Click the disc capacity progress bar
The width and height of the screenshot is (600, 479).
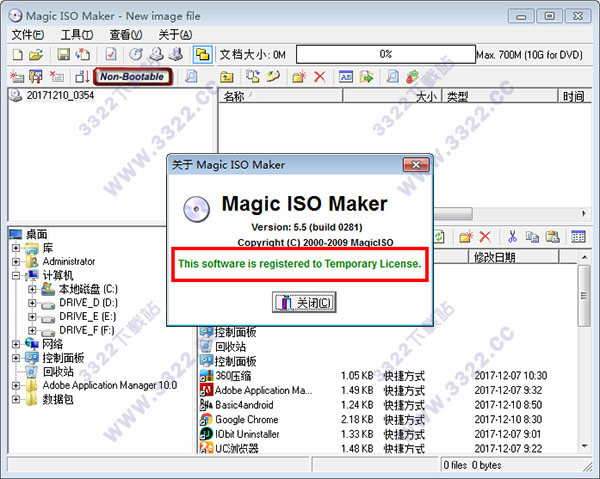tap(385, 54)
